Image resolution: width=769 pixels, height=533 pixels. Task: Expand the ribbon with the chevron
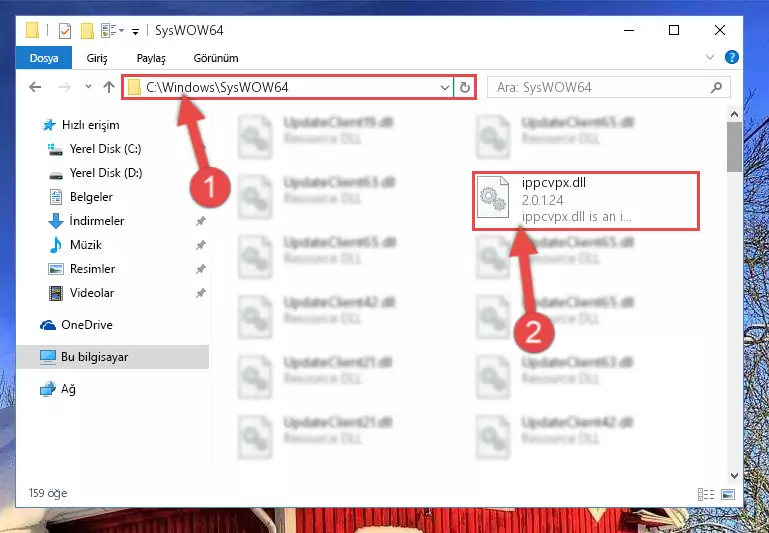(x=709, y=57)
